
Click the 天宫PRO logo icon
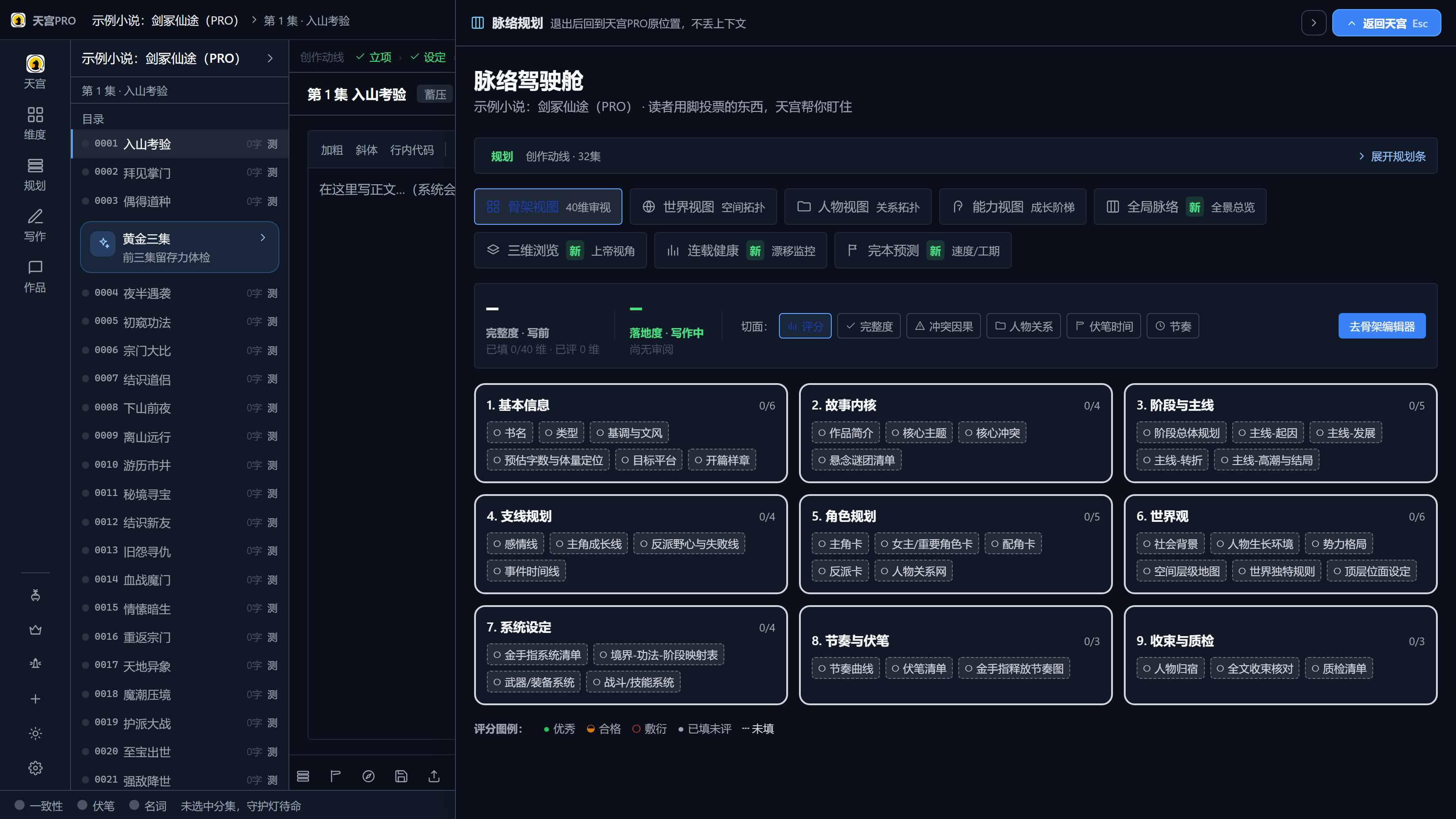coord(18,20)
